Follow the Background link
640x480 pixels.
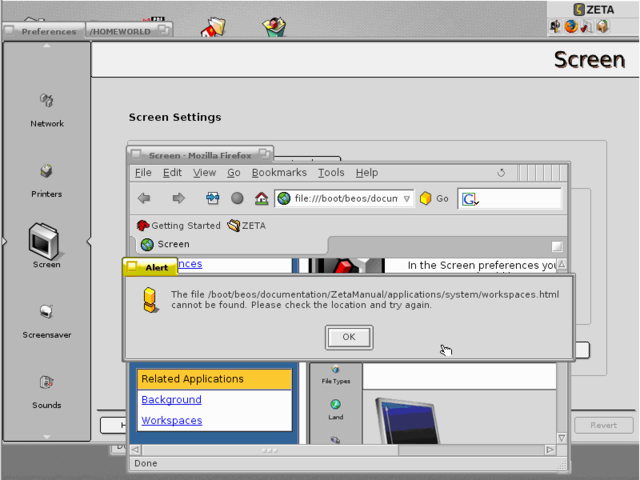[x=171, y=400]
